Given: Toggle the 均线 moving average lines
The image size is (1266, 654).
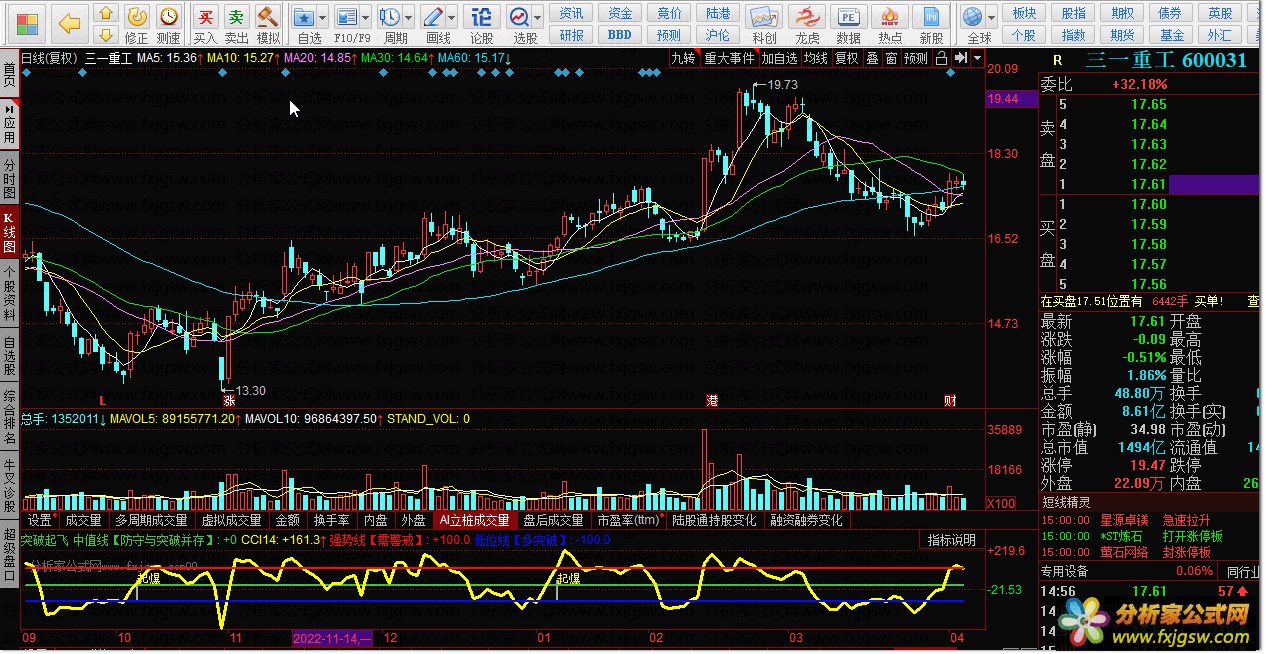Looking at the screenshot, I should pos(816,58).
